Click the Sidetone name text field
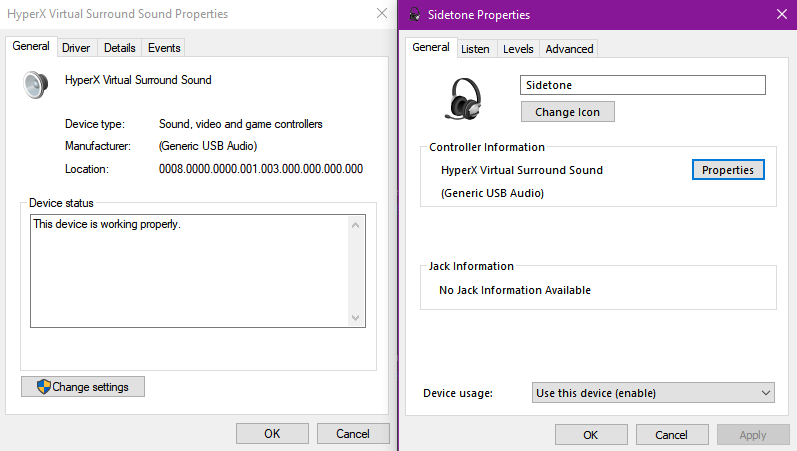This screenshot has height=451, width=797. (642, 85)
